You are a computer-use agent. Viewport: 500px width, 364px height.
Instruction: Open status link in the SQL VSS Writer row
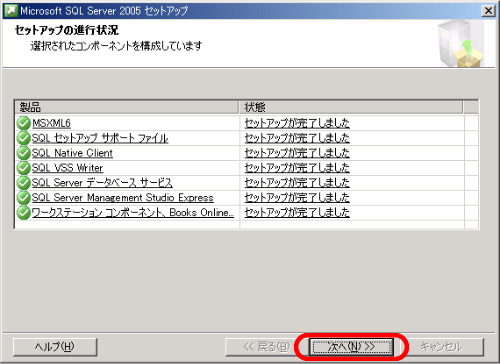click(x=297, y=168)
